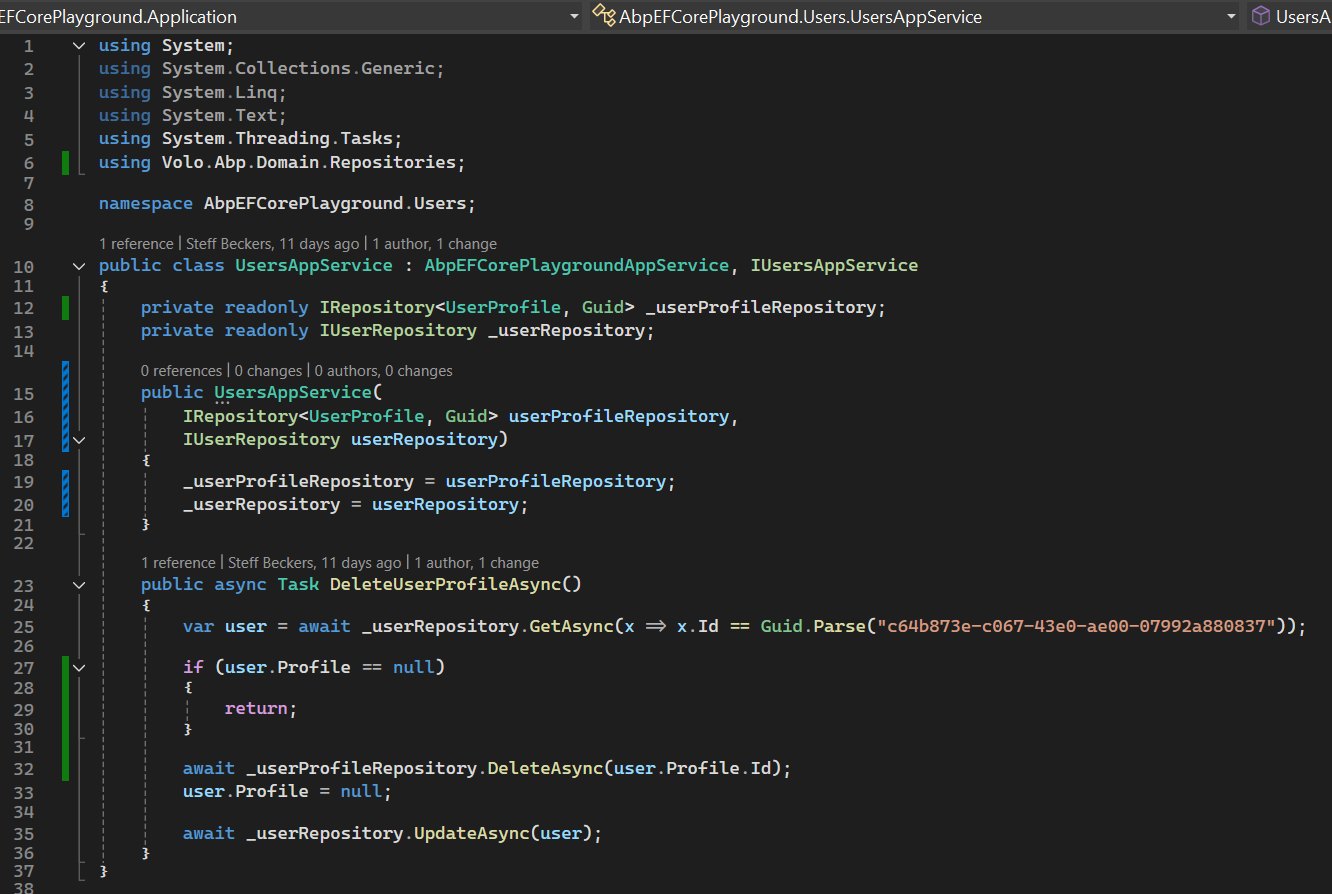The height and width of the screenshot is (894, 1332).
Task: Collapse the UsersAppService class at line 10
Action: tap(79, 266)
